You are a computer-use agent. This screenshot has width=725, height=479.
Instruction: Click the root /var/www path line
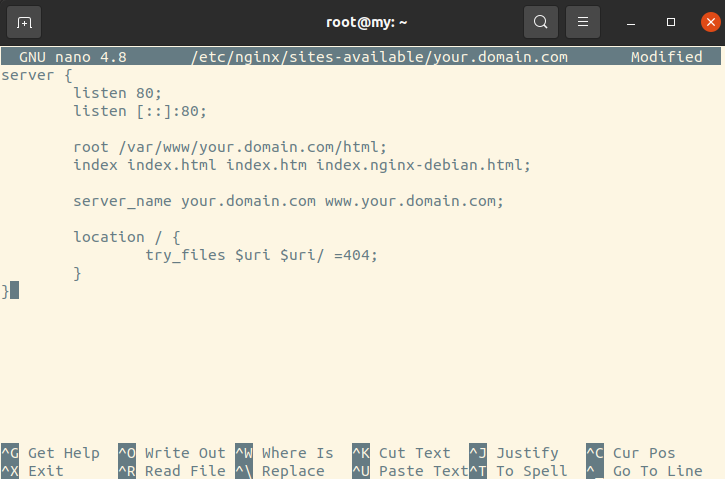tap(230, 147)
